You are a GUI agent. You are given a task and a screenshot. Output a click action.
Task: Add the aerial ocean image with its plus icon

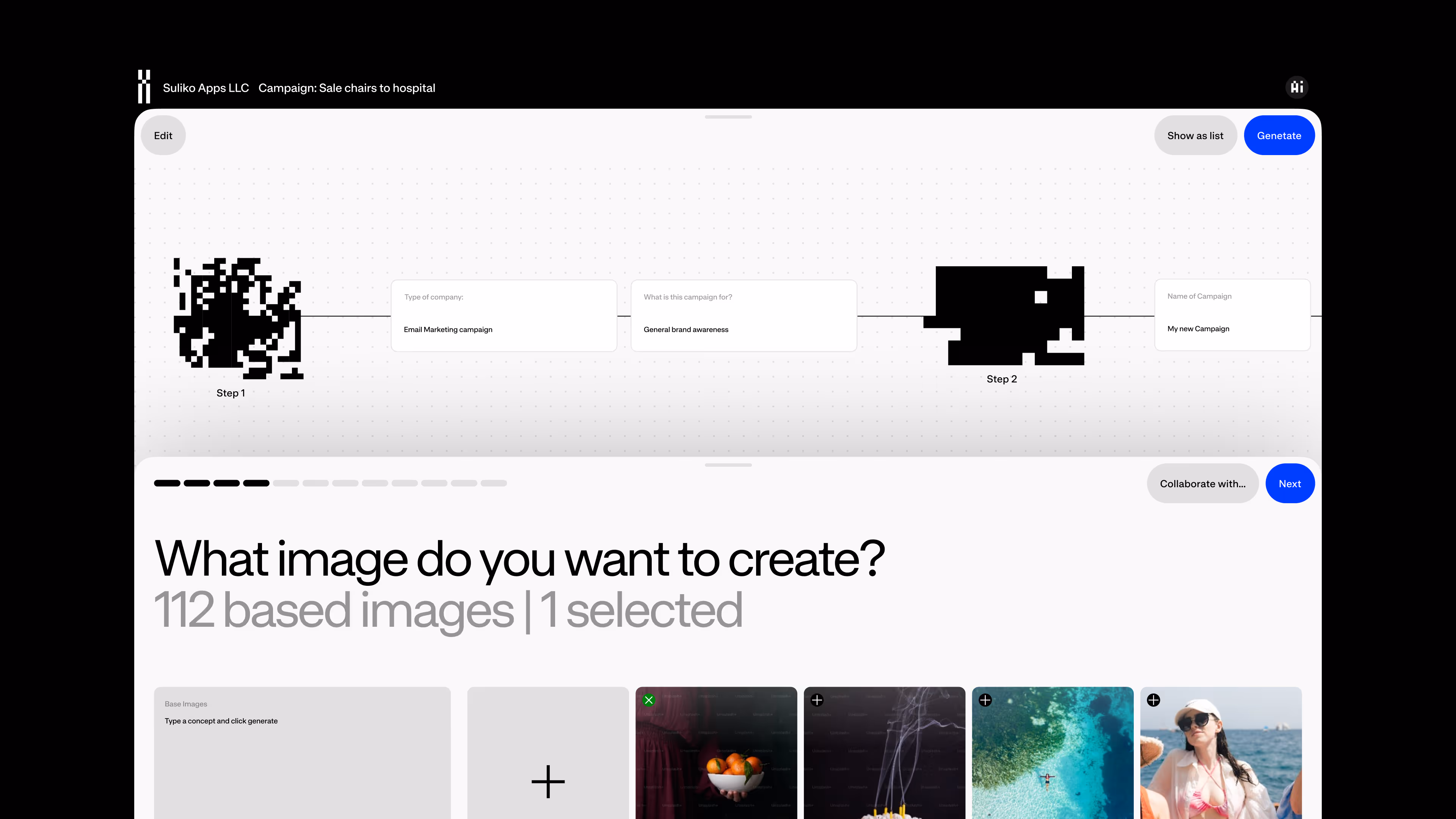[x=985, y=700]
